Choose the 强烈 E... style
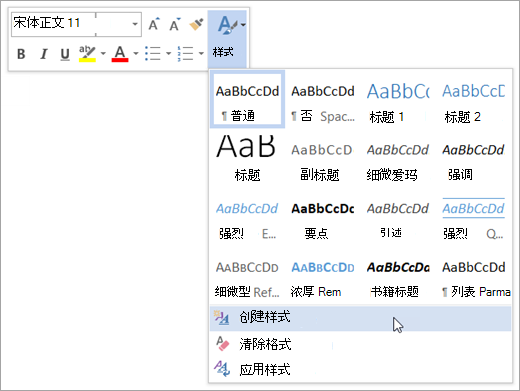Viewport: 520px width, 391px height. 247,217
